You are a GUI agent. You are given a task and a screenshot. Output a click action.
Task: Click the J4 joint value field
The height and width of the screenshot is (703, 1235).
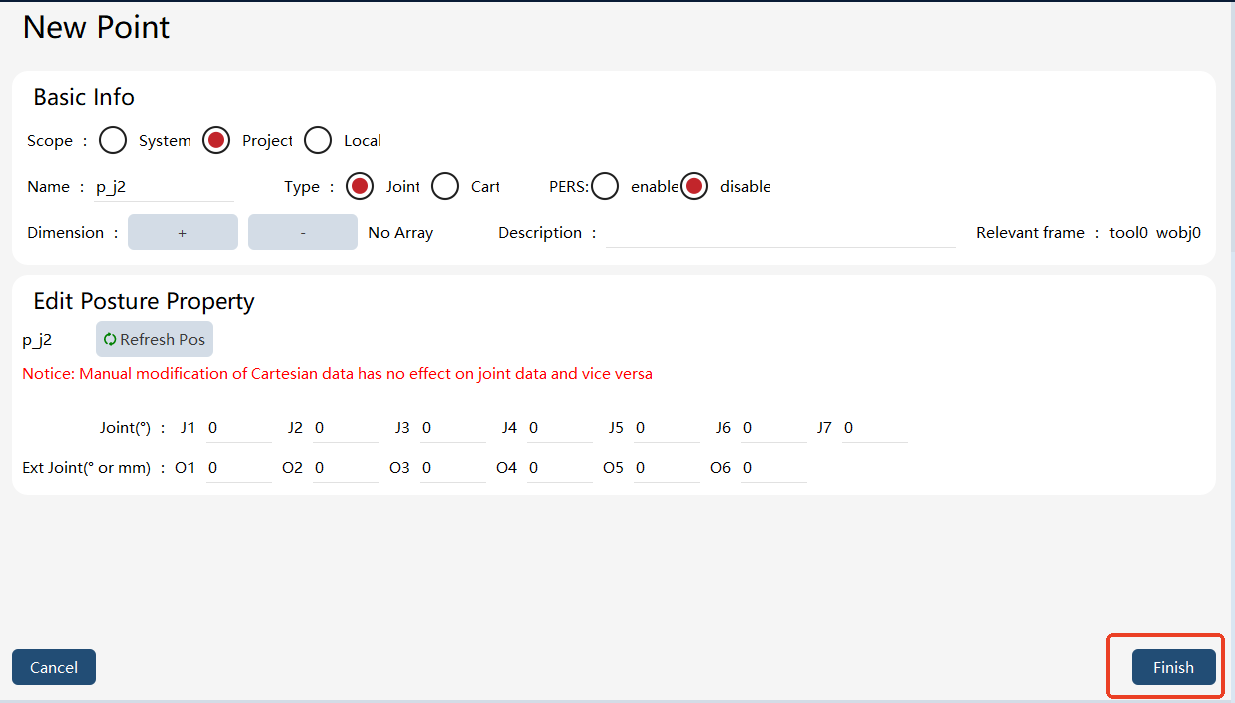coord(560,428)
